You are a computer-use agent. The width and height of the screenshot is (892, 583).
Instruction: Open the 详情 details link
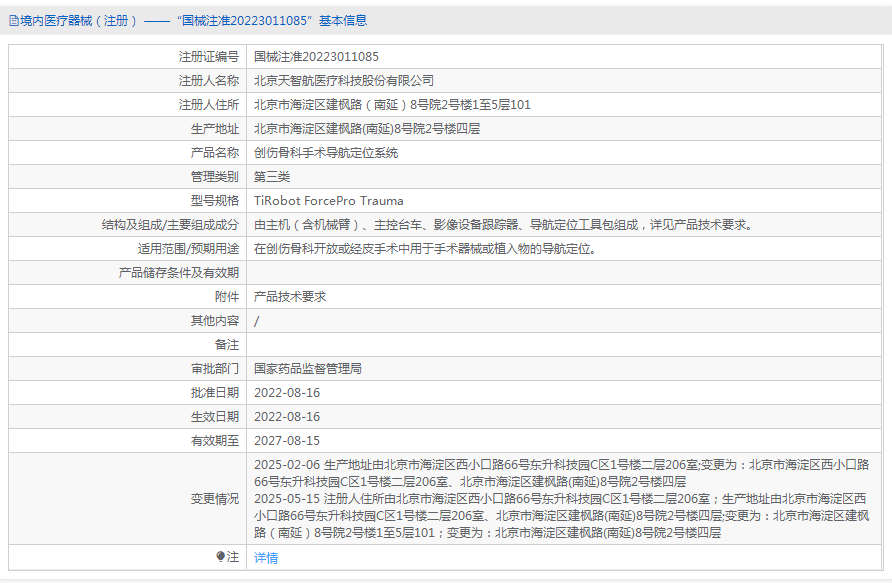click(x=266, y=557)
